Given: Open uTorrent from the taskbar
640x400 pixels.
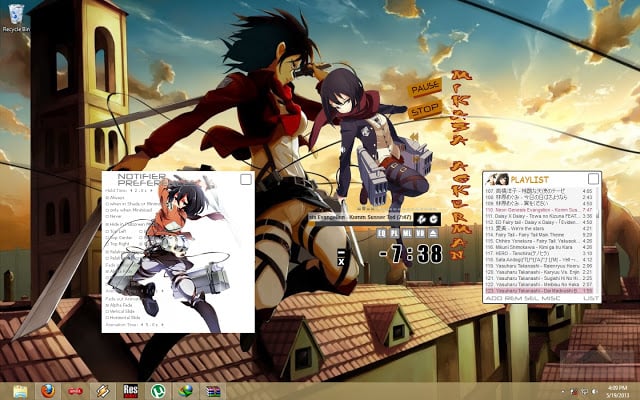Looking at the screenshot, I should pyautogui.click(x=158, y=391).
